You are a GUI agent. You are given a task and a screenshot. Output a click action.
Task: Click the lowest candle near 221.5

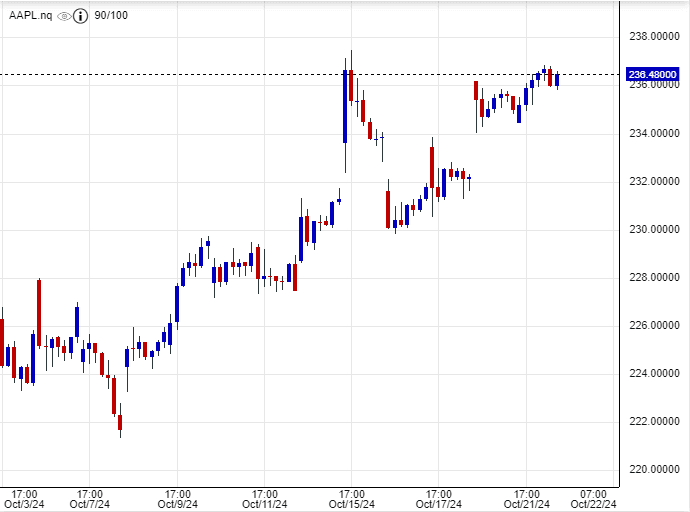point(120,422)
